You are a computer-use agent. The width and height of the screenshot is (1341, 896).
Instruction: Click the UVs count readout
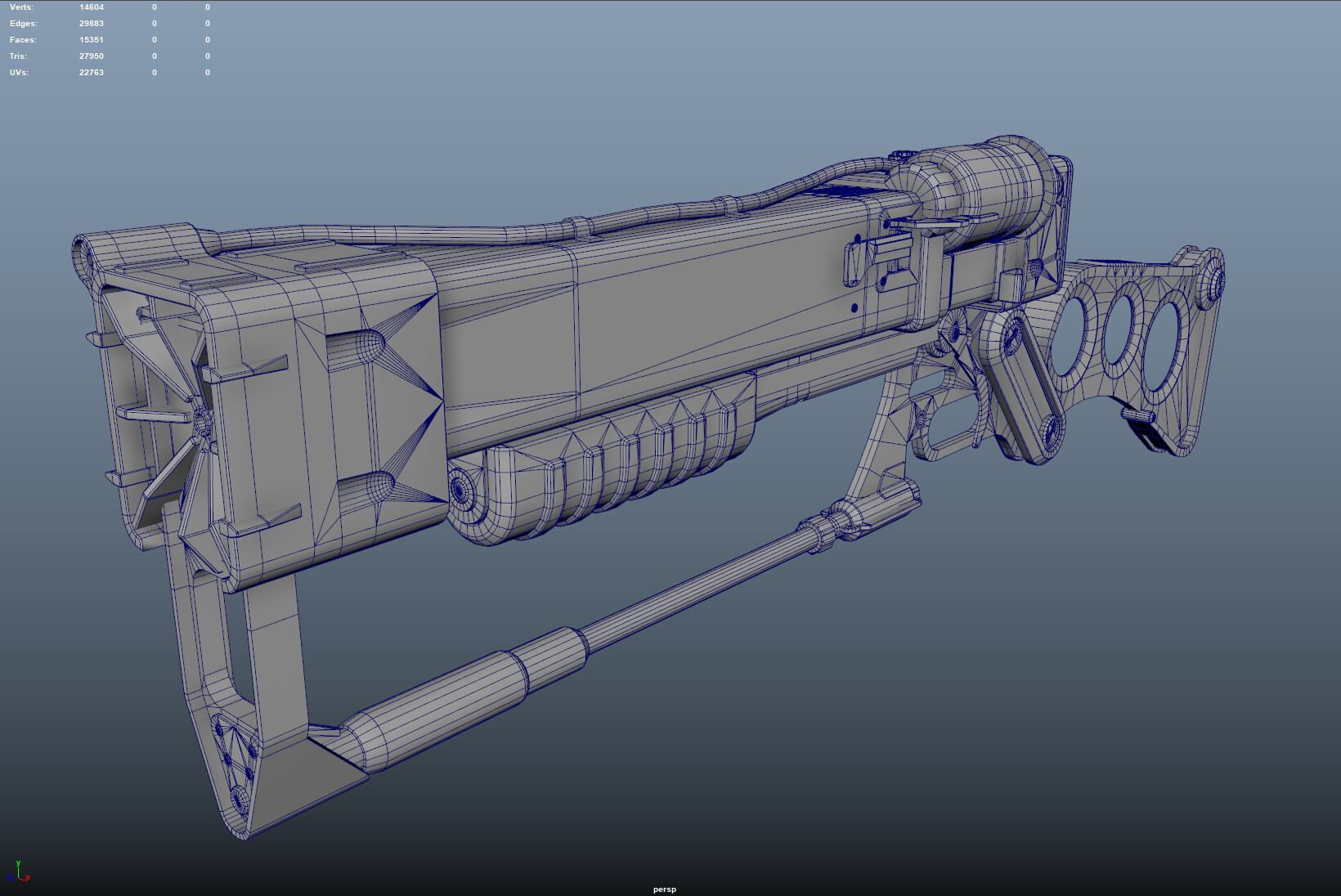[x=91, y=72]
